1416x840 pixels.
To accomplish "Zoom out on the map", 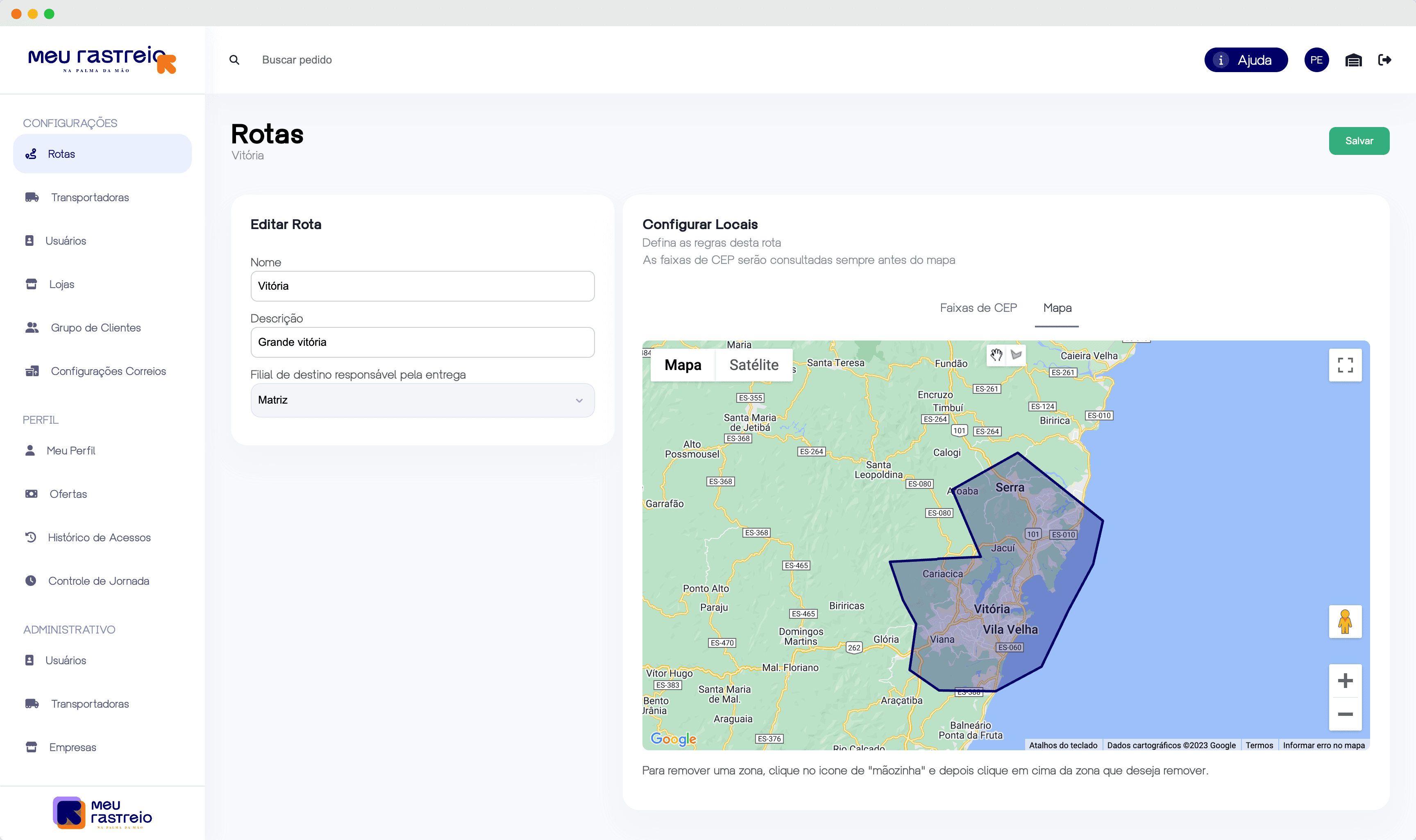I will pos(1345,714).
